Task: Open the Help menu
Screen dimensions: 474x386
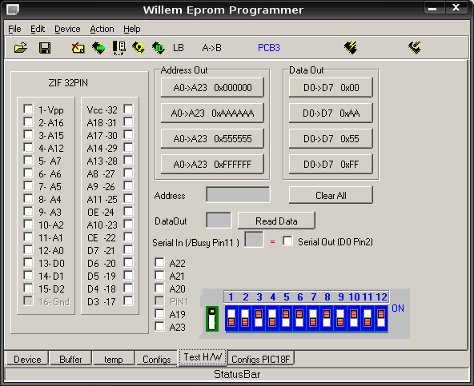Action: point(132,29)
